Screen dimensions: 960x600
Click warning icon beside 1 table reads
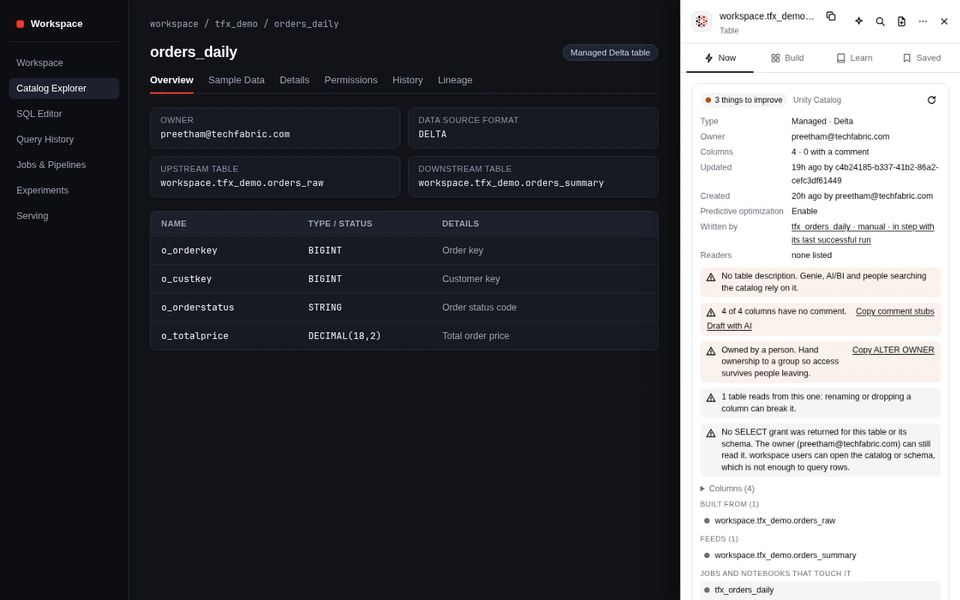711,398
